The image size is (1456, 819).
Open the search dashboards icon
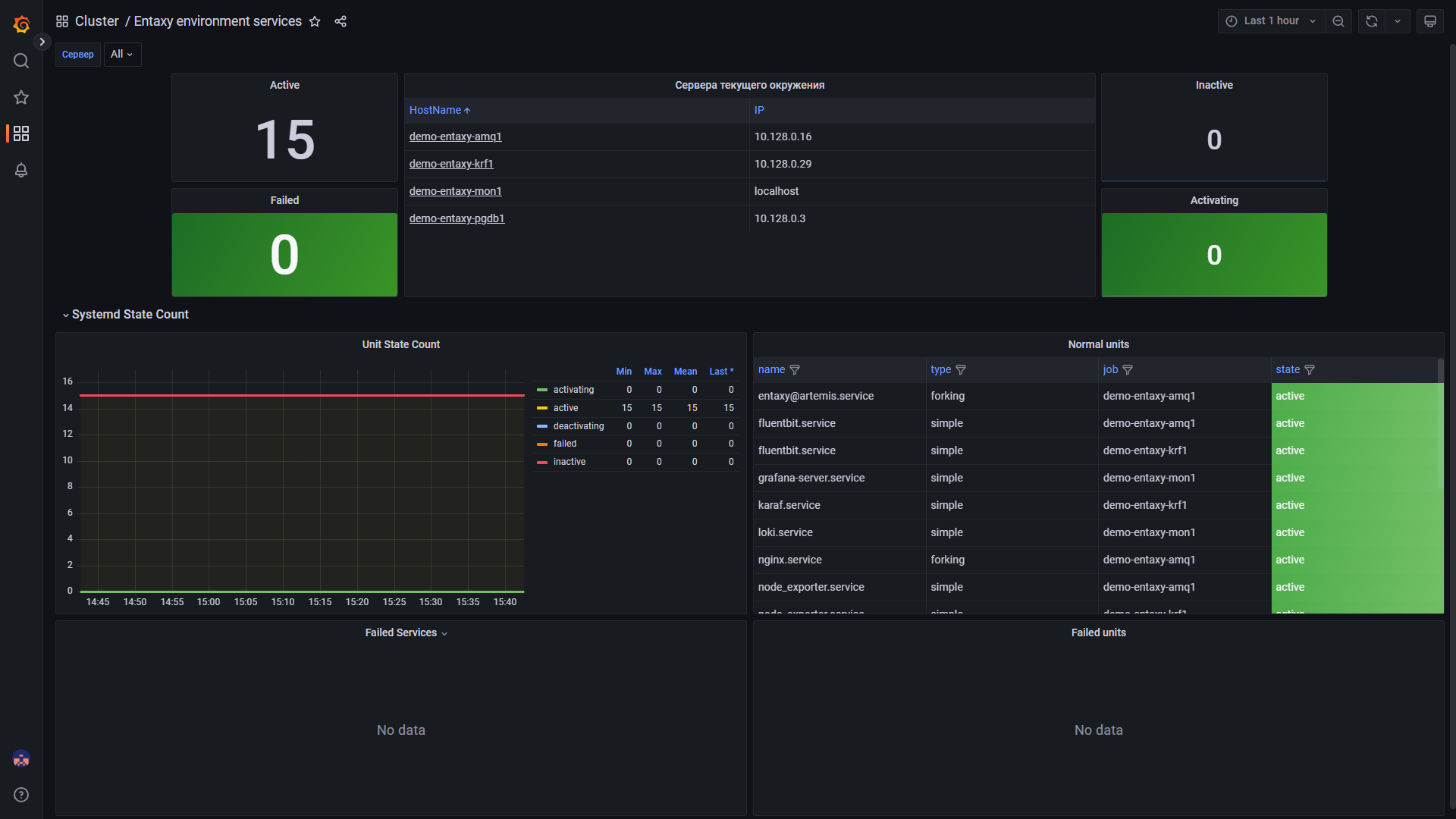21,61
